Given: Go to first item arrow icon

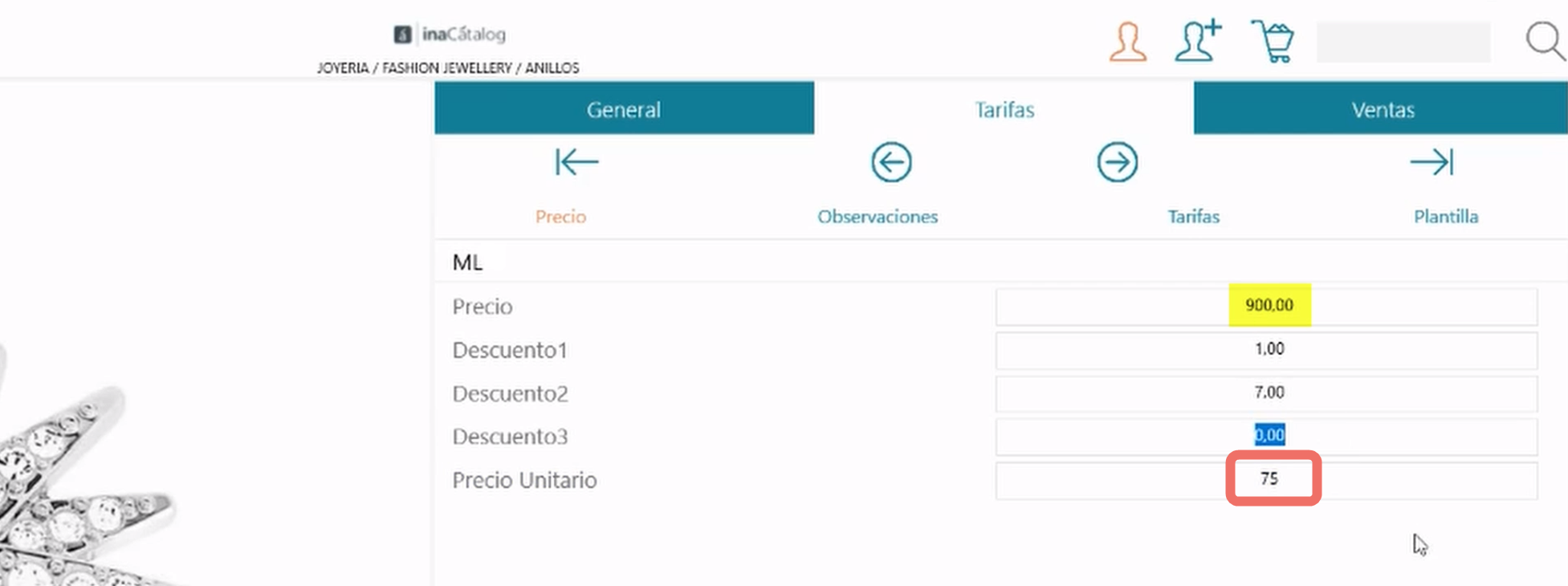Looking at the screenshot, I should [576, 162].
